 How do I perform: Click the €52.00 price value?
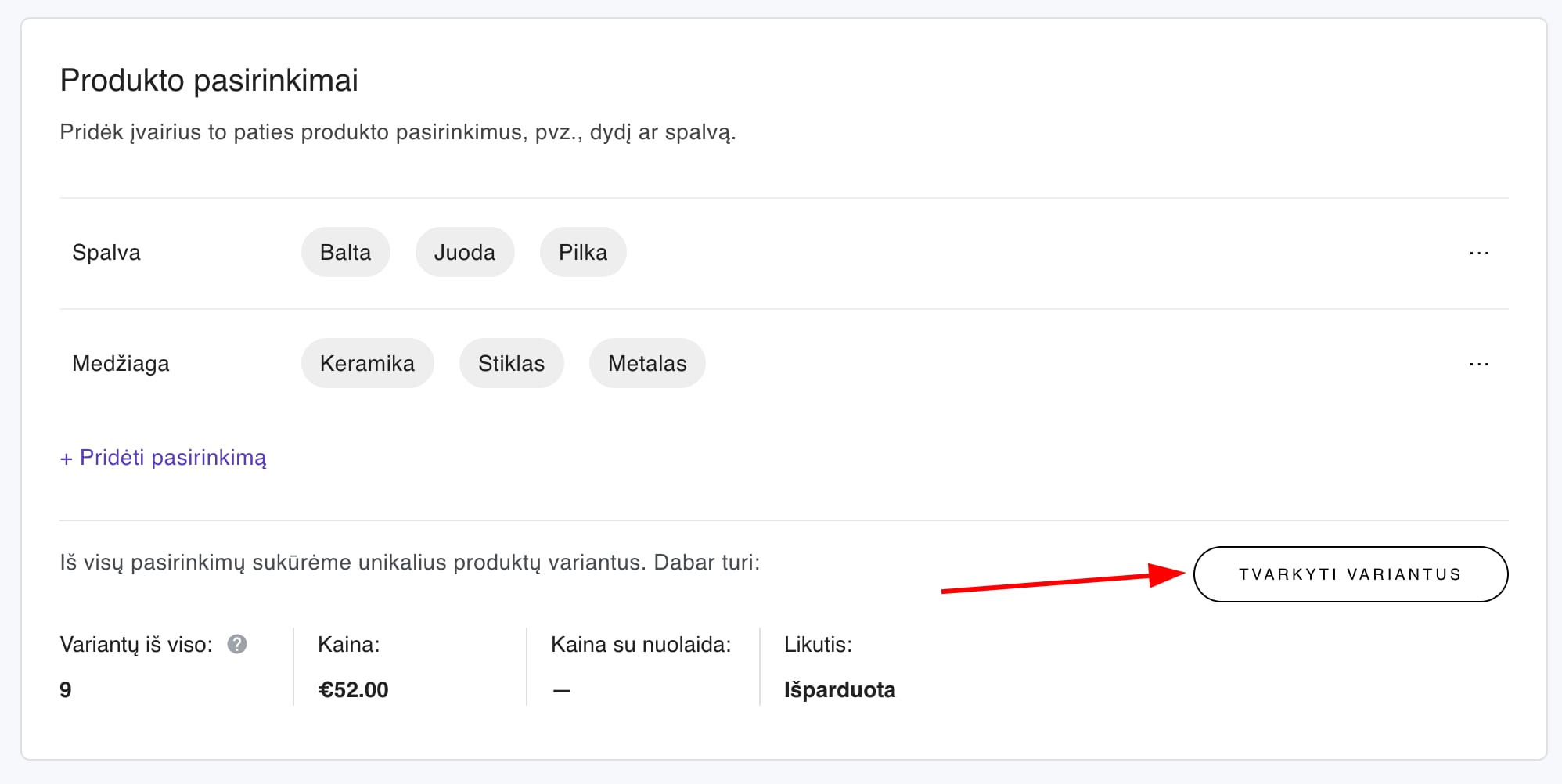click(353, 689)
